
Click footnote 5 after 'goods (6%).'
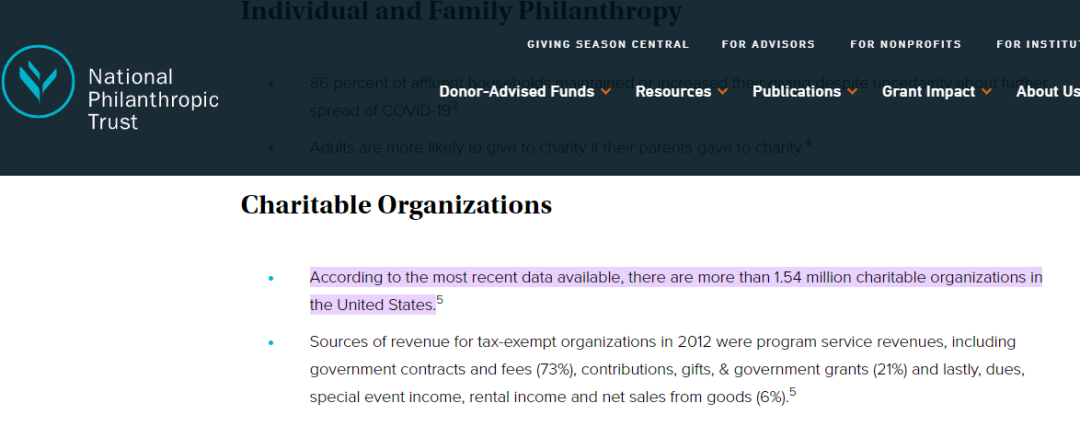click(x=793, y=393)
